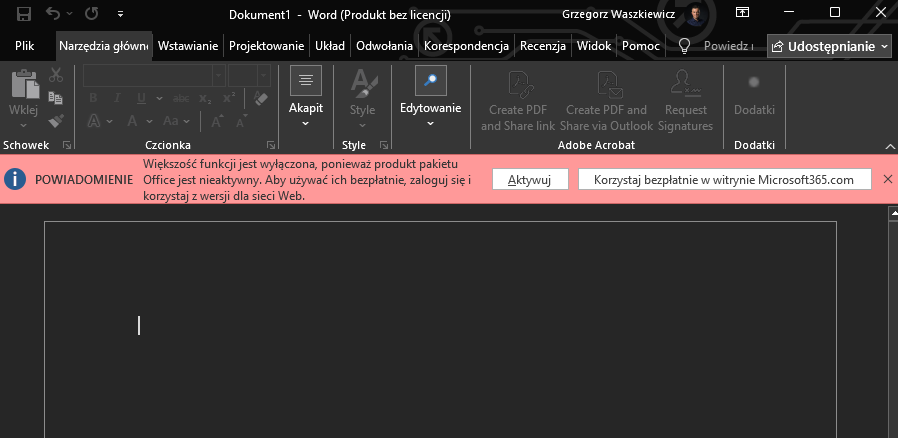This screenshot has width=898, height=438.
Task: Click the Increase Font Size icon
Action: pyautogui.click(x=218, y=121)
